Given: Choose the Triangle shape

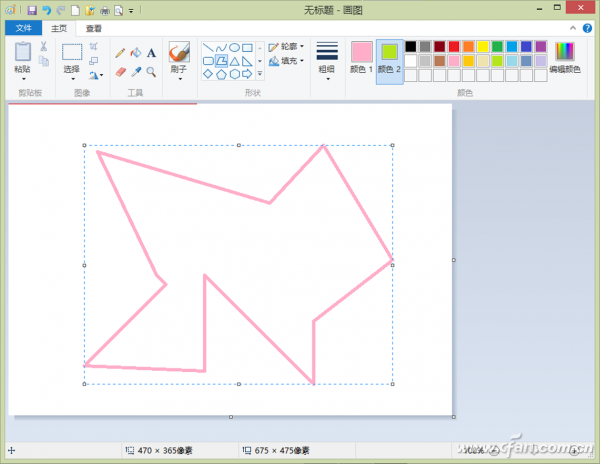Looking at the screenshot, I should (x=234, y=61).
